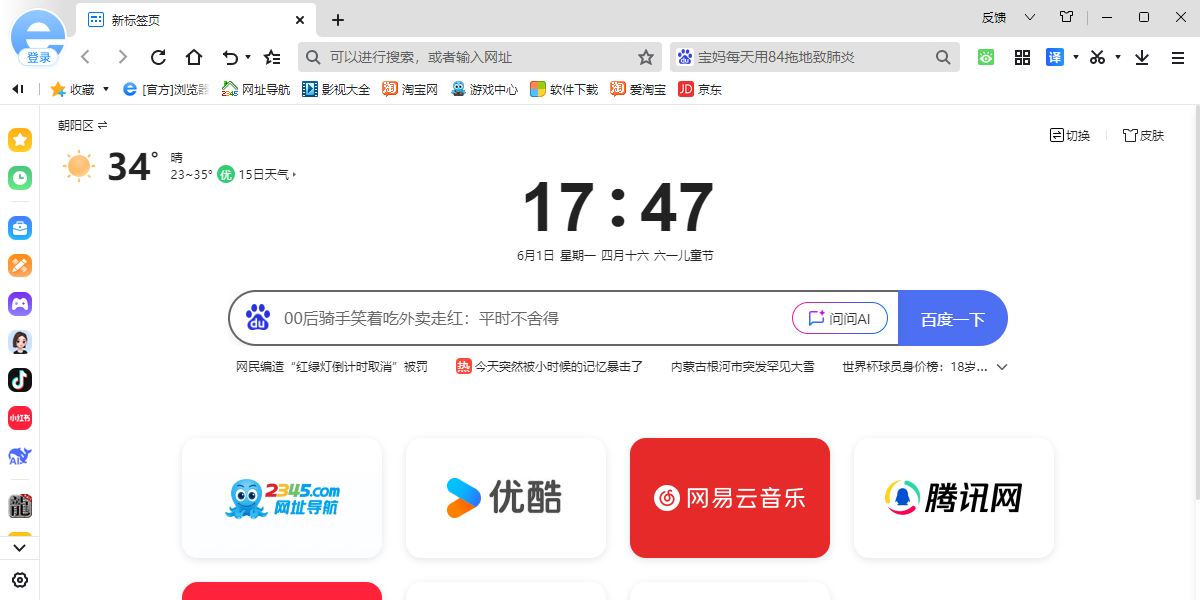Expand more hot news with the chevron
Screen dimensions: 1200x600
[x=1002, y=367]
